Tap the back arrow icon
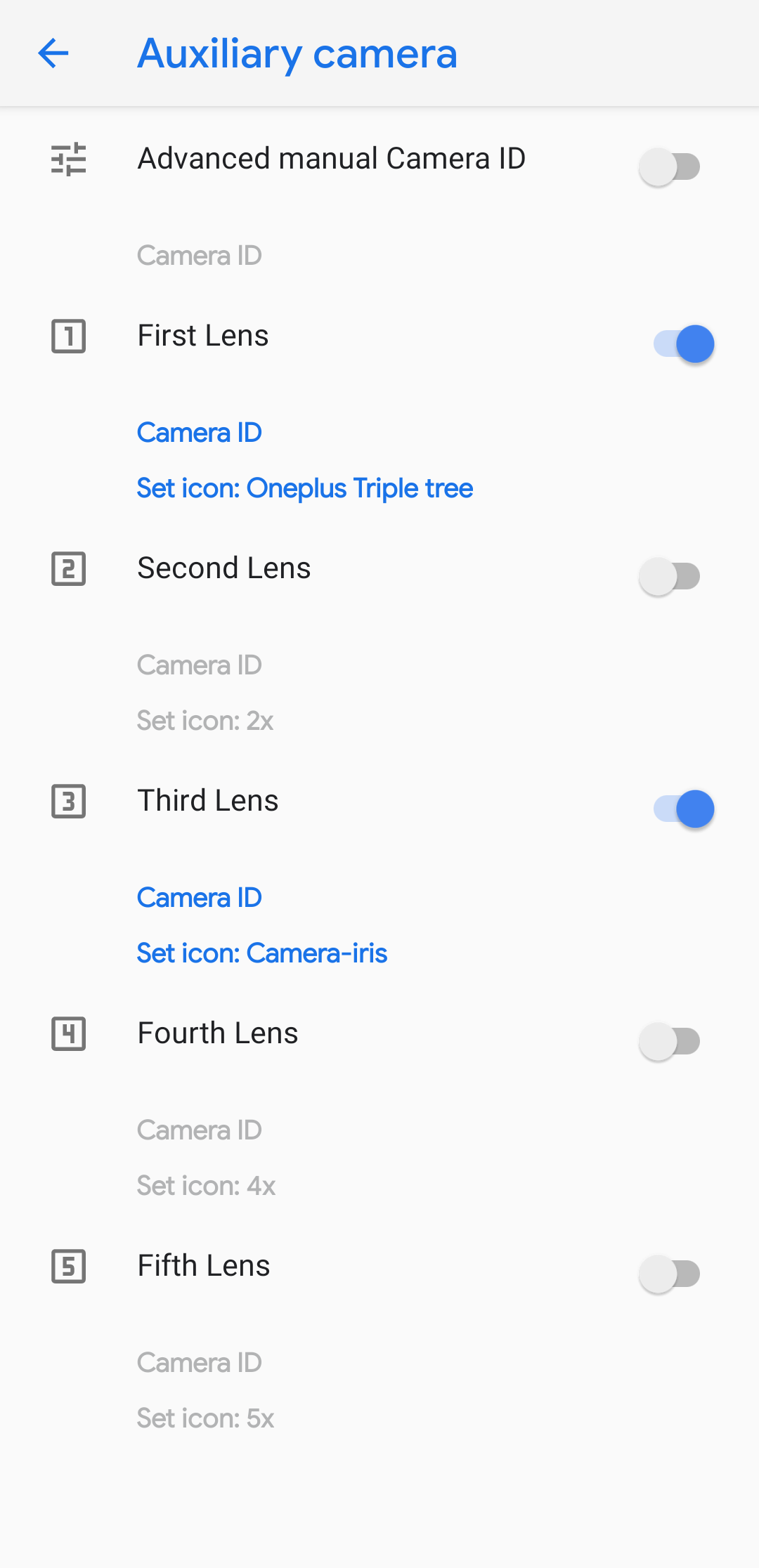Image resolution: width=759 pixels, height=1568 pixels. coord(53,53)
